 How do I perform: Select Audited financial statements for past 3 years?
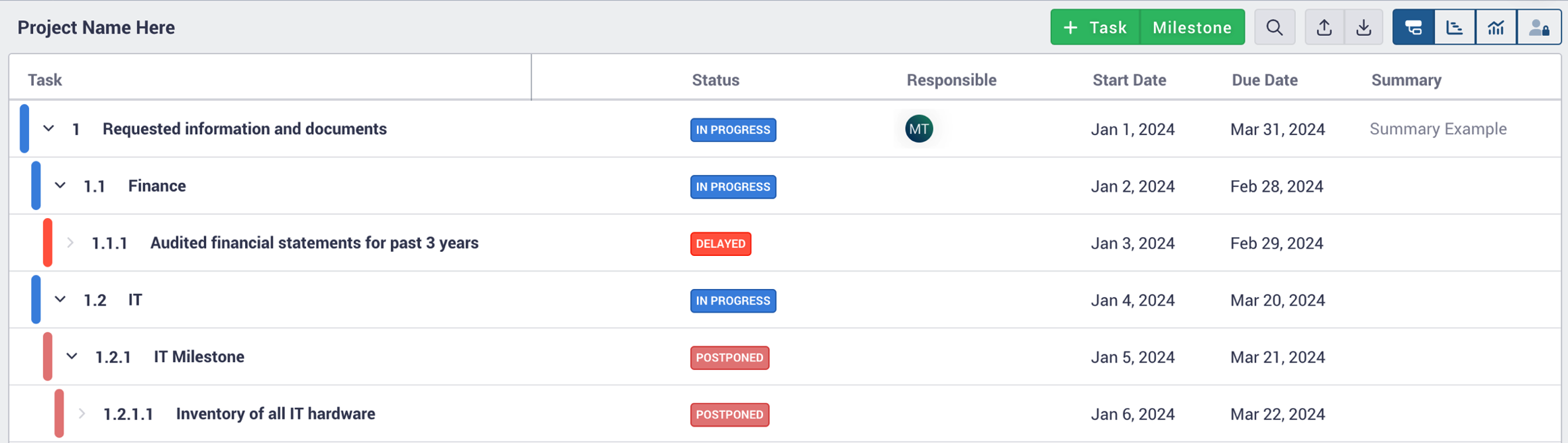314,243
